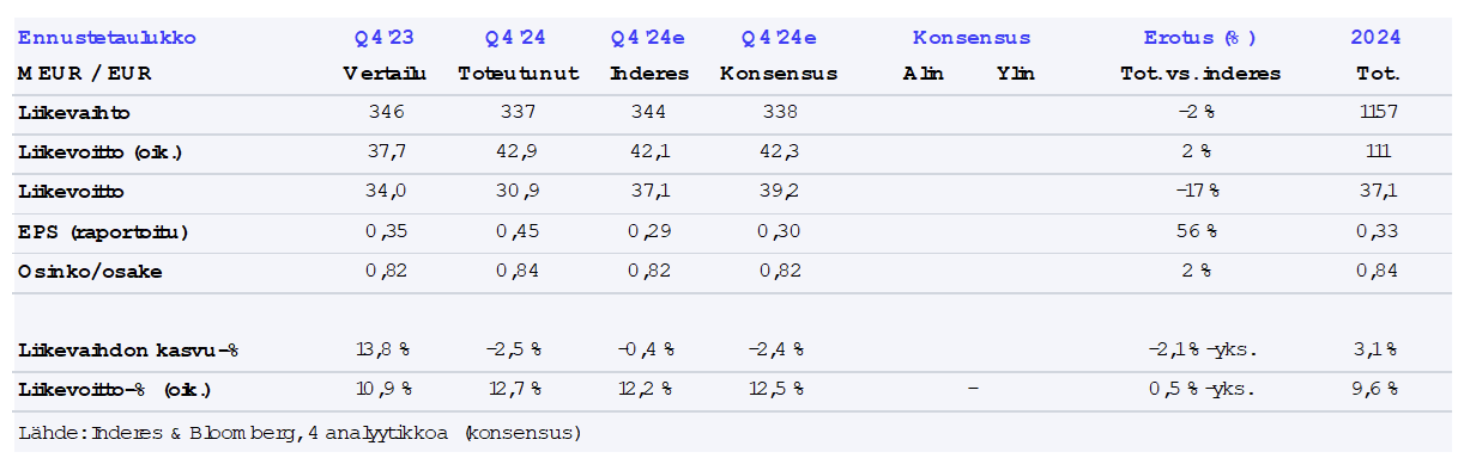The image size is (1460, 460).
Task: Select the Tot. vs. inderes subheader
Action: 1200,73
